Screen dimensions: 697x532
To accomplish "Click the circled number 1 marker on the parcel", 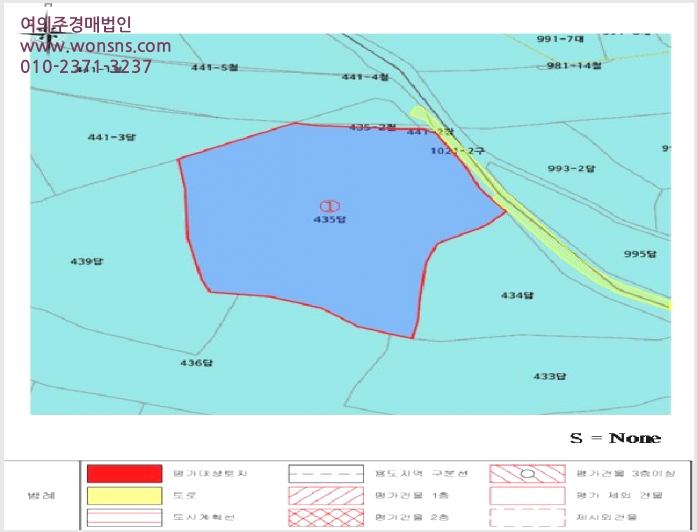I will [x=329, y=206].
